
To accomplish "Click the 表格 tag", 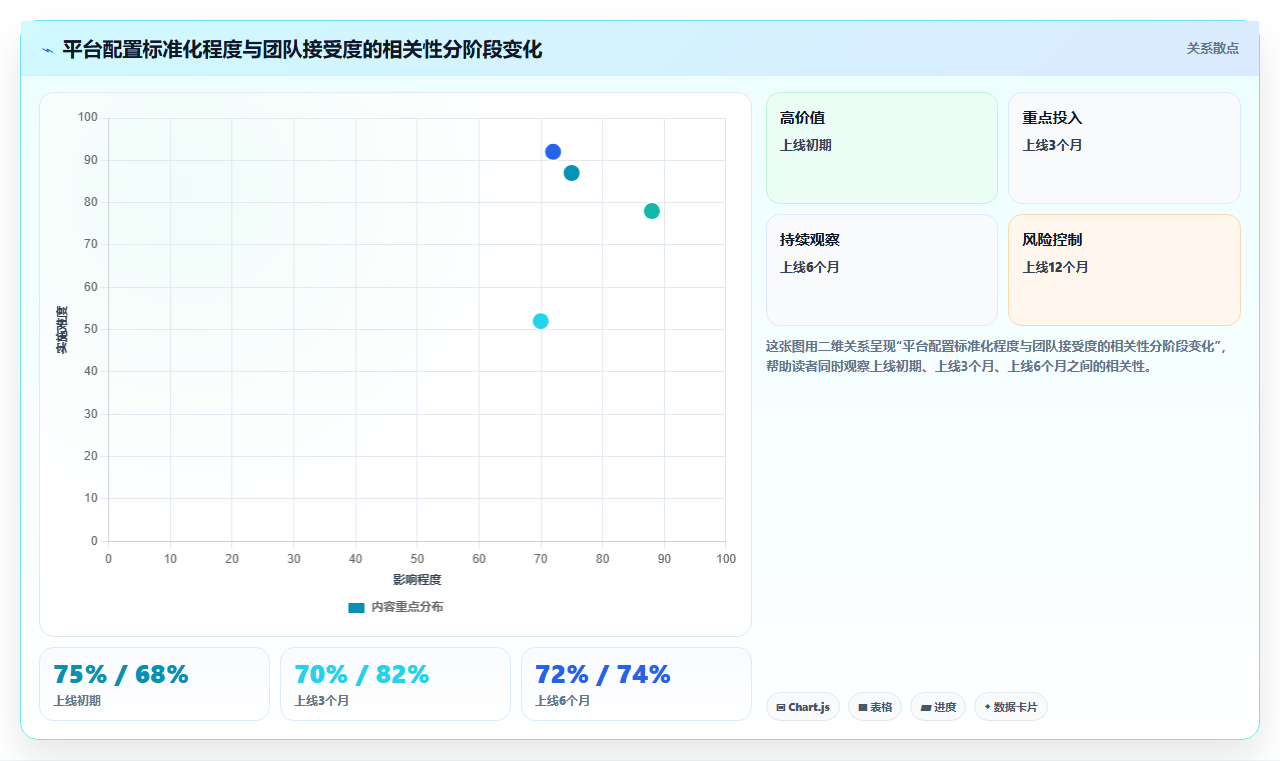I will (875, 707).
